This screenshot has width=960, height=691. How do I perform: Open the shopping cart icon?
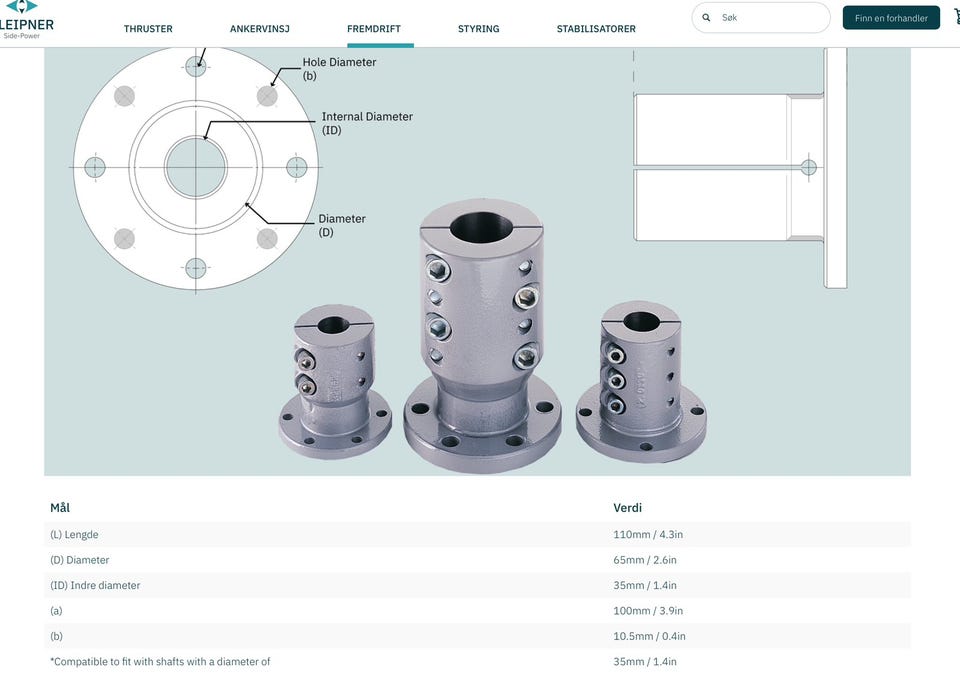pyautogui.click(x=956, y=17)
